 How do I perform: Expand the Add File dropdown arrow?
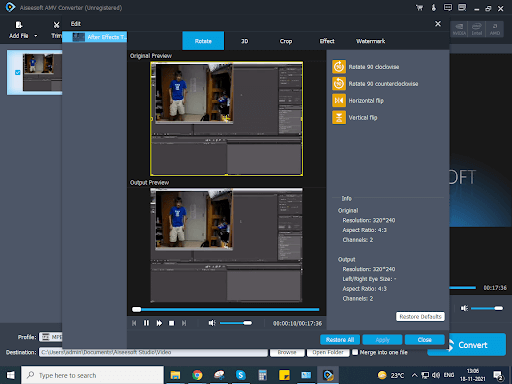point(36,36)
